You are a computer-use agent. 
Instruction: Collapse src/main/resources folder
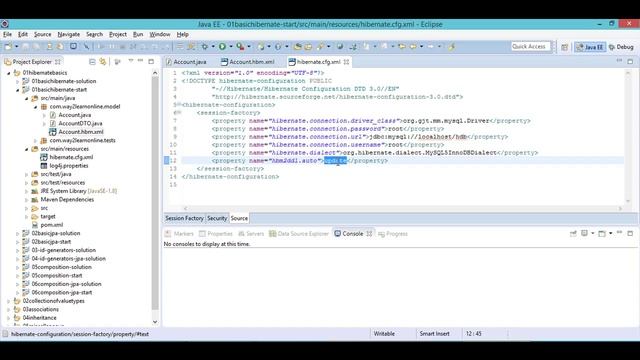coord(27,149)
